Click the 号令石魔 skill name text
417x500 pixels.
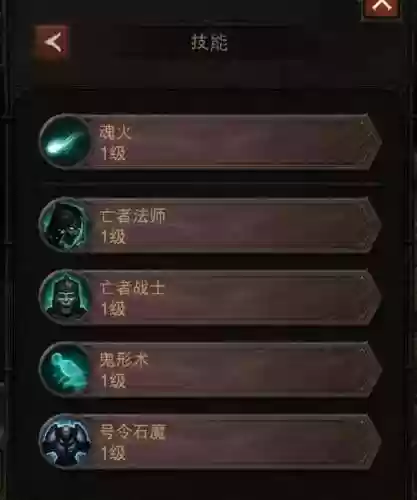(x=132, y=432)
